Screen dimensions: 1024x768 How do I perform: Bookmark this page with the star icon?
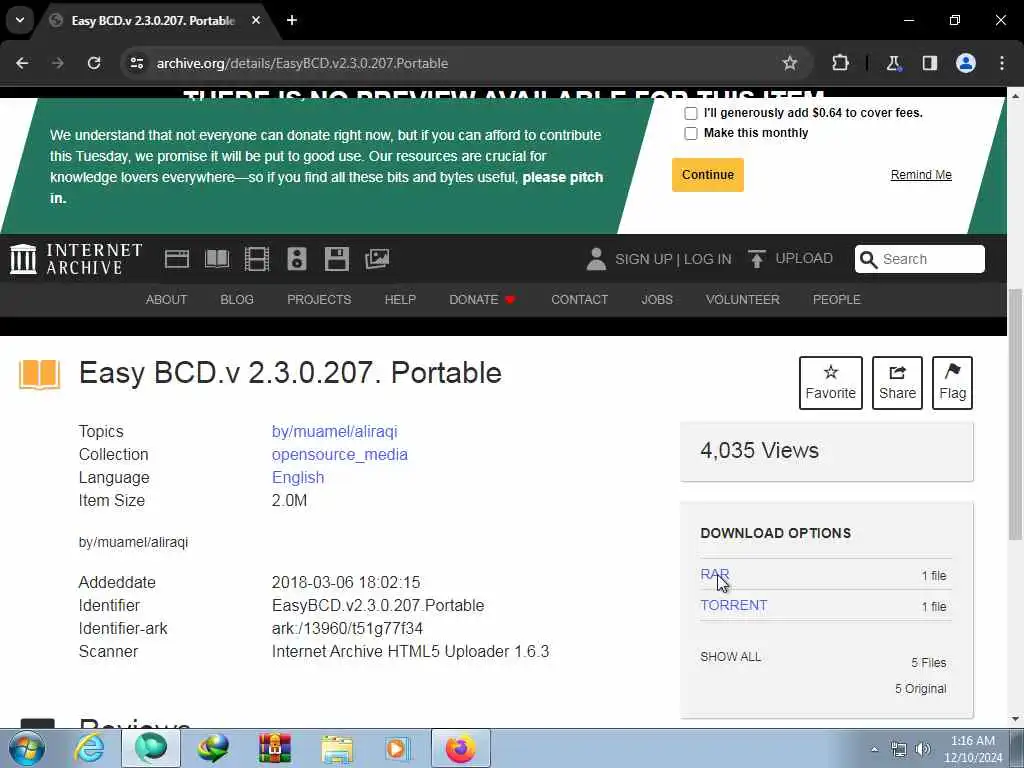(x=790, y=63)
